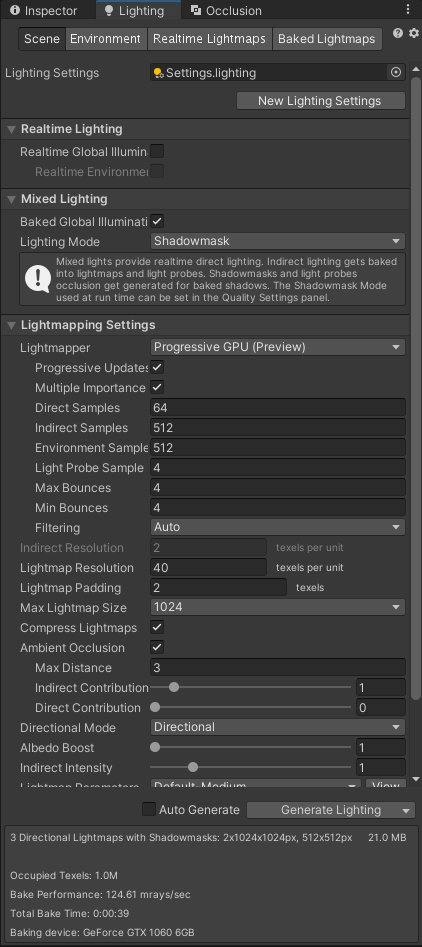Viewport: 422px width, 947px height.
Task: Click the Settings.lighting asset icon
Action: 158,73
